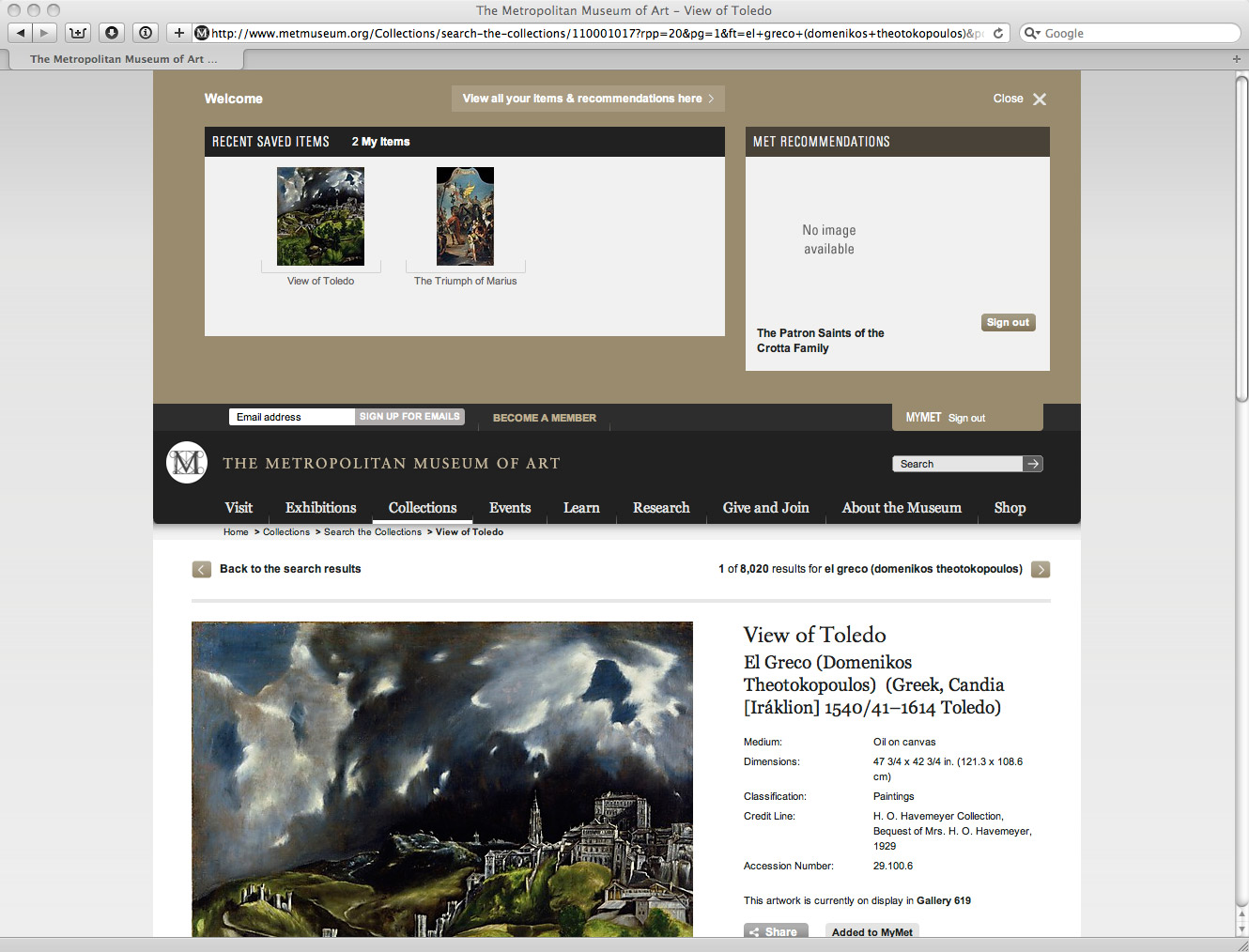Click BECOME A MEMBER link

tap(545, 418)
